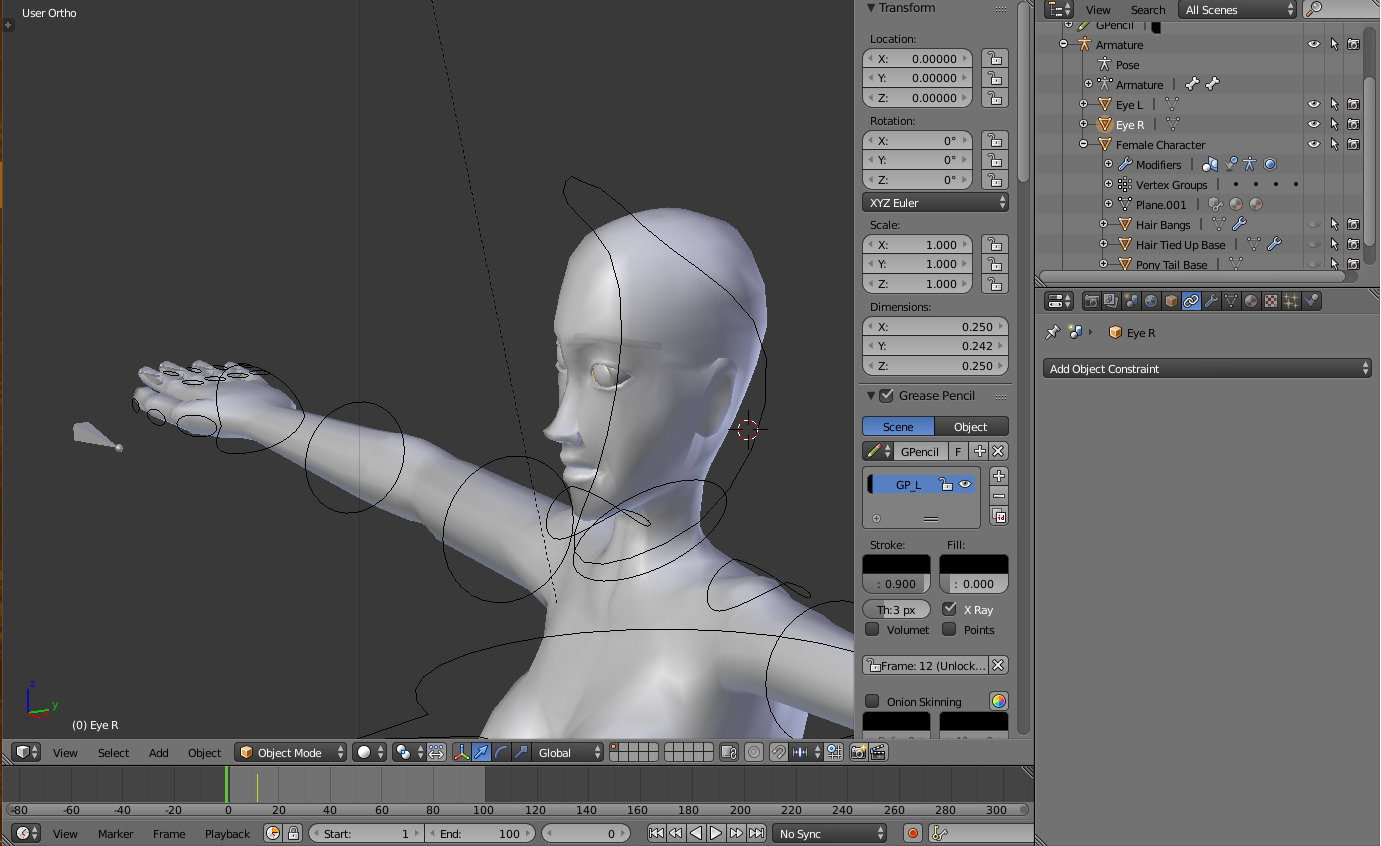
Task: Toggle automatic keyframe record button
Action: [912, 833]
